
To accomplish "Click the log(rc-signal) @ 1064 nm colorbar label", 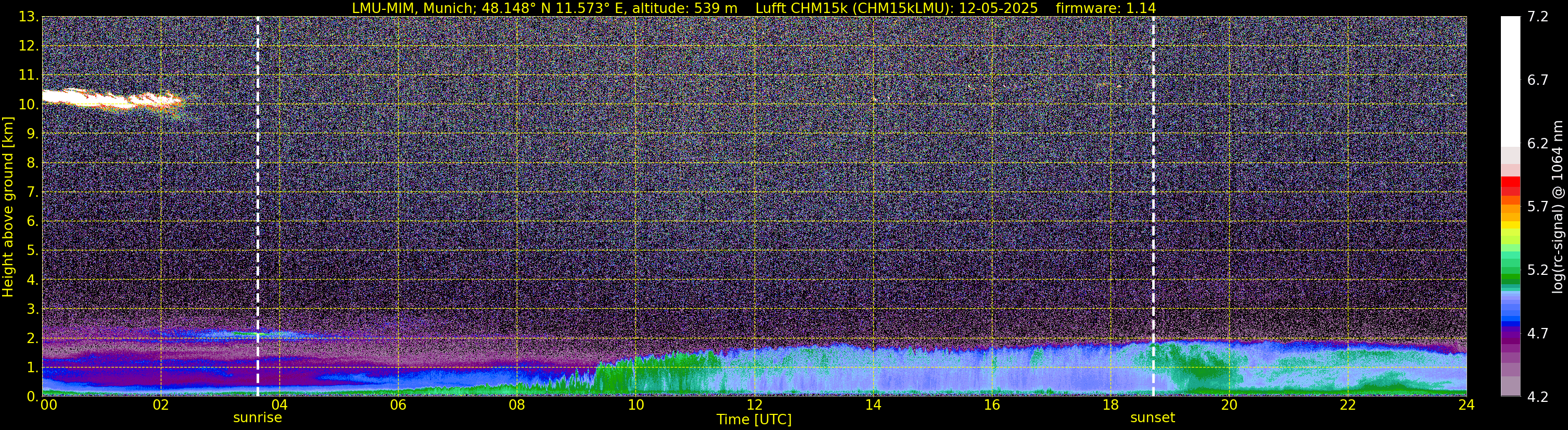I will click(x=1557, y=207).
